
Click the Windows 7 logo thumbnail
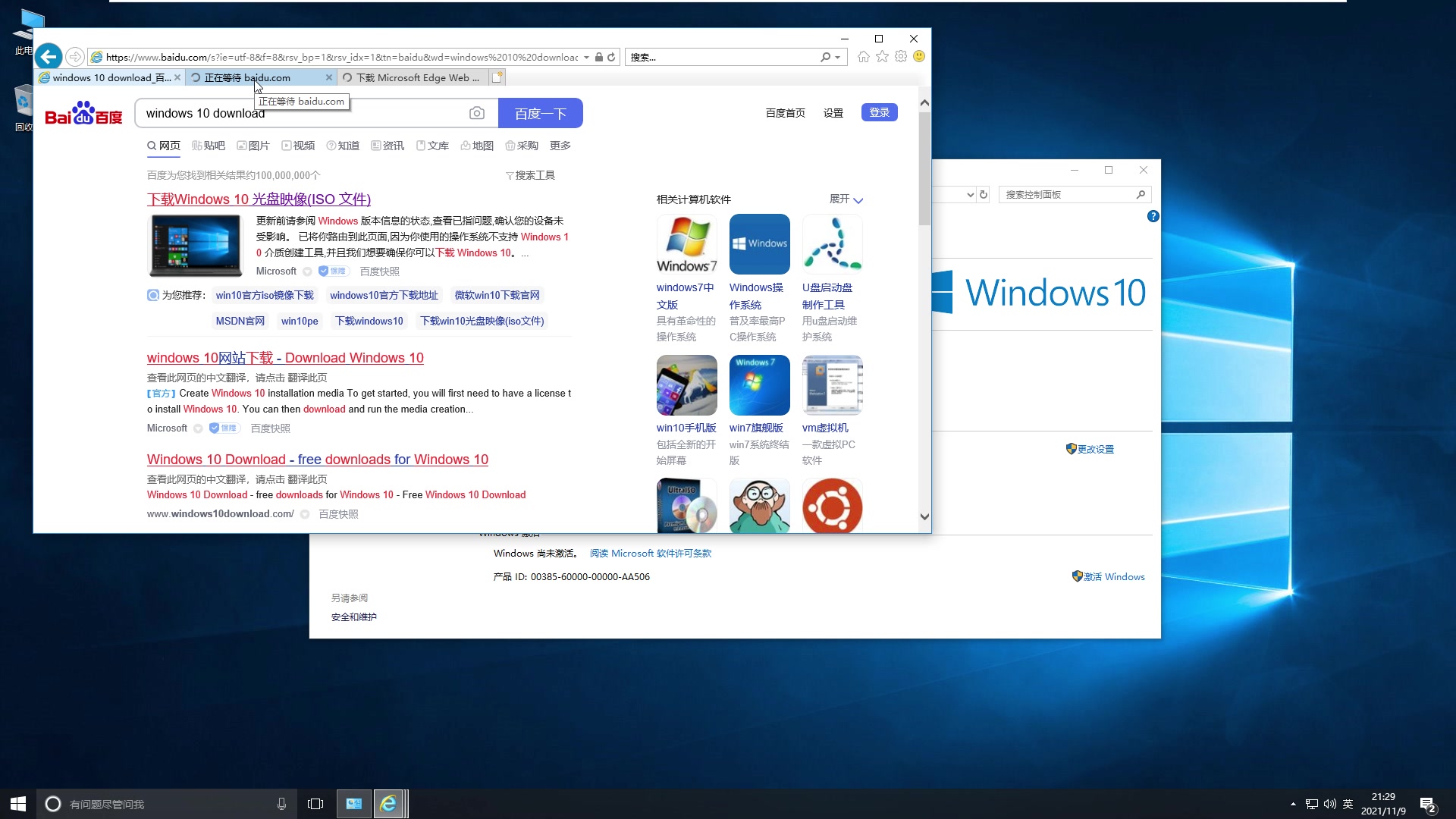point(687,244)
